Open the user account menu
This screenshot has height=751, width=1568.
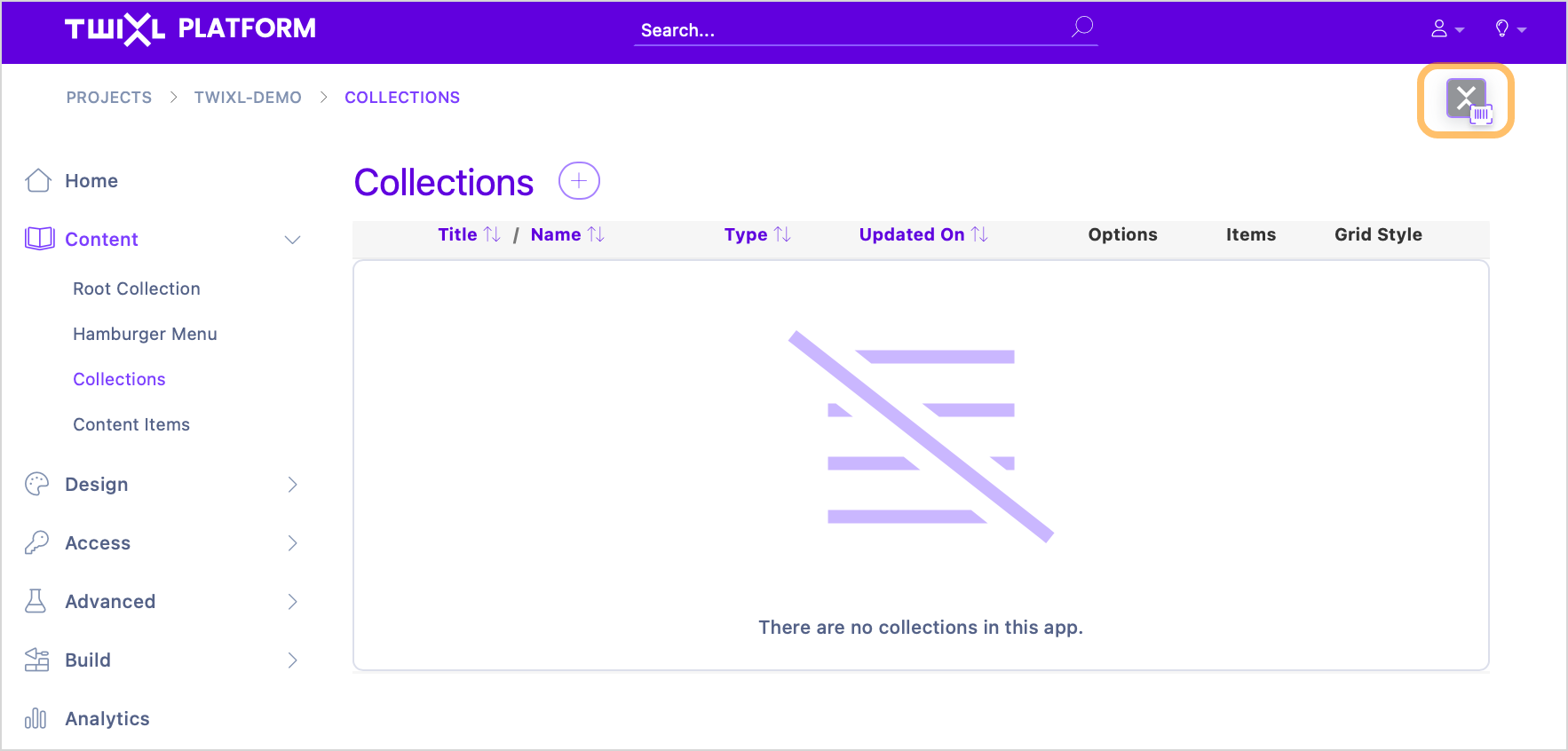point(1447,29)
